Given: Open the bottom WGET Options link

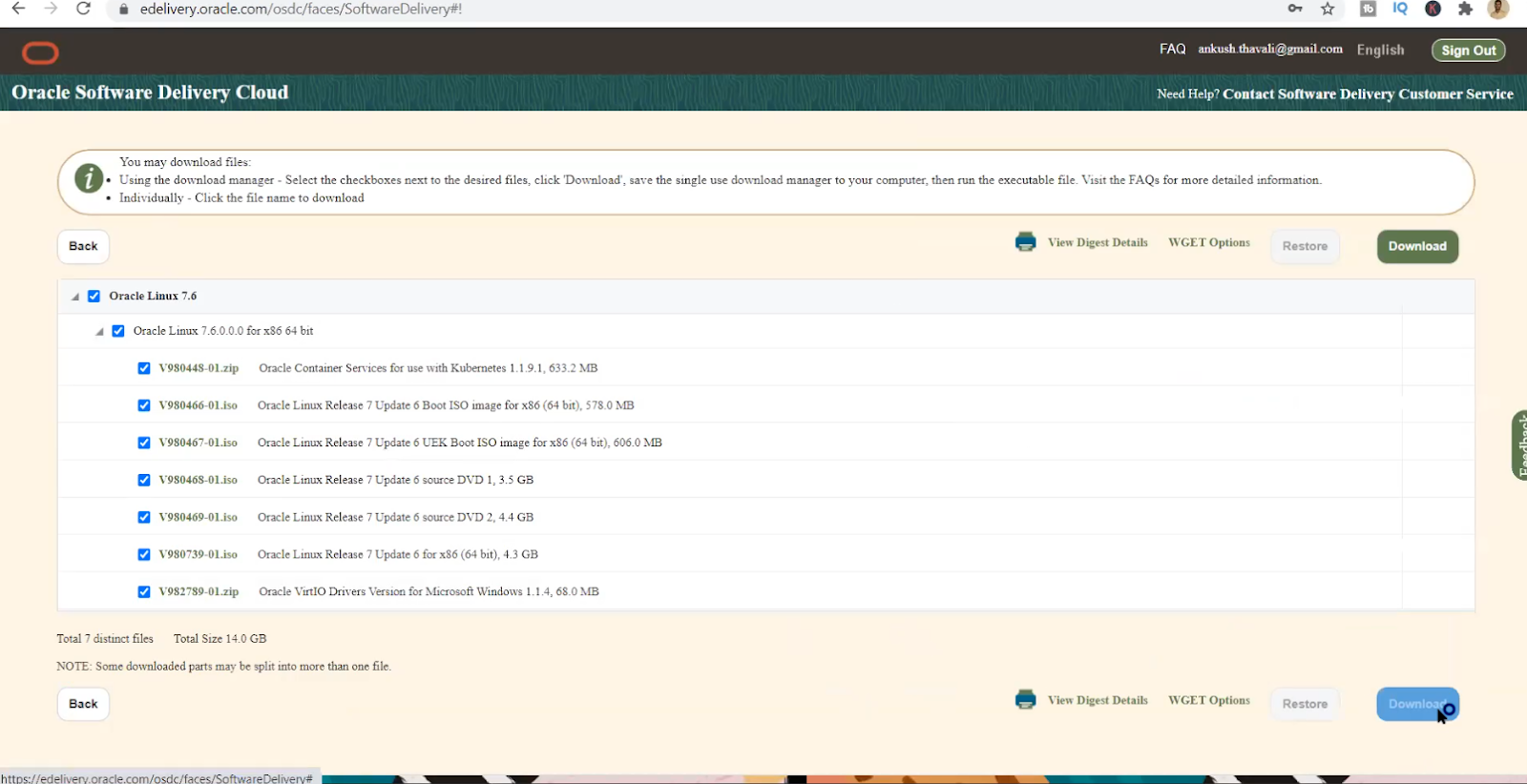Looking at the screenshot, I should click(x=1209, y=700).
